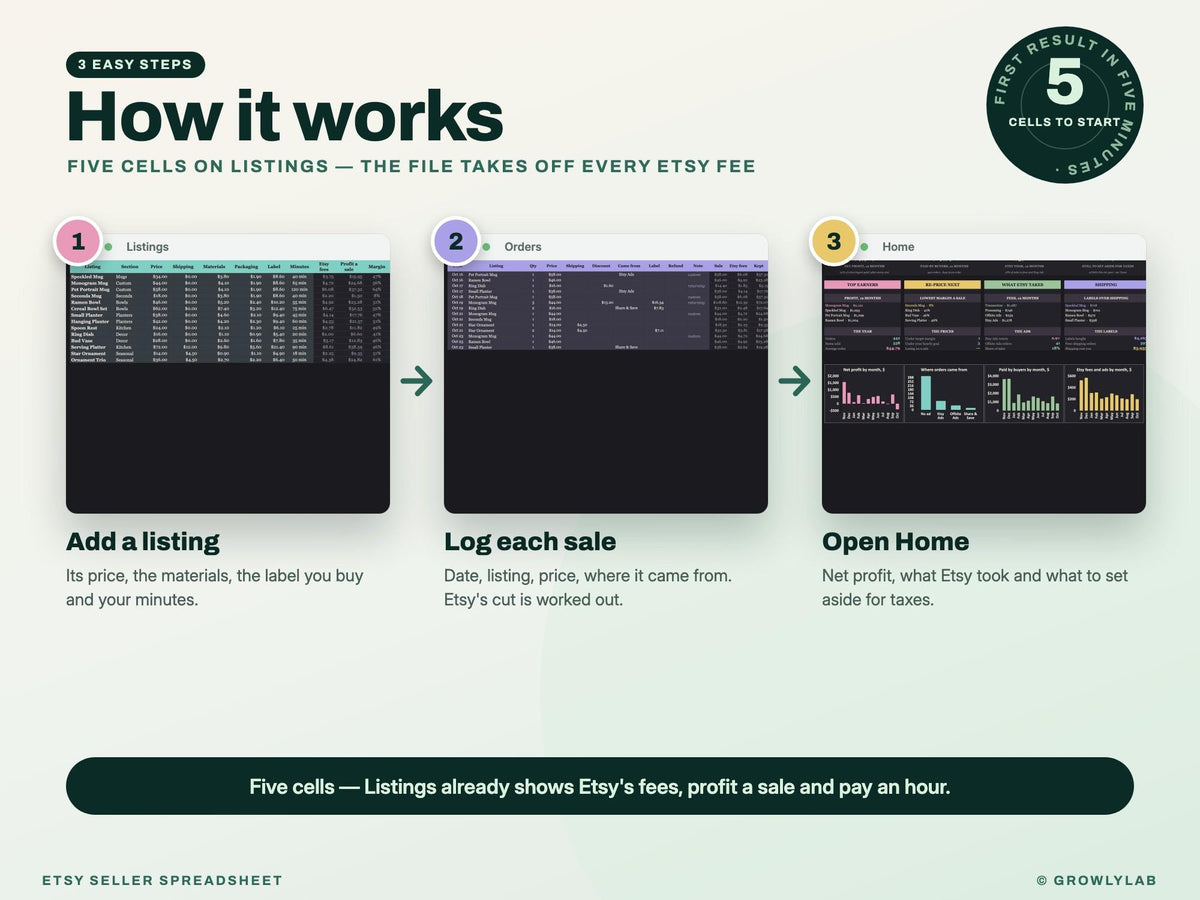Select the '3 EASY STEPS' pill label

click(135, 65)
